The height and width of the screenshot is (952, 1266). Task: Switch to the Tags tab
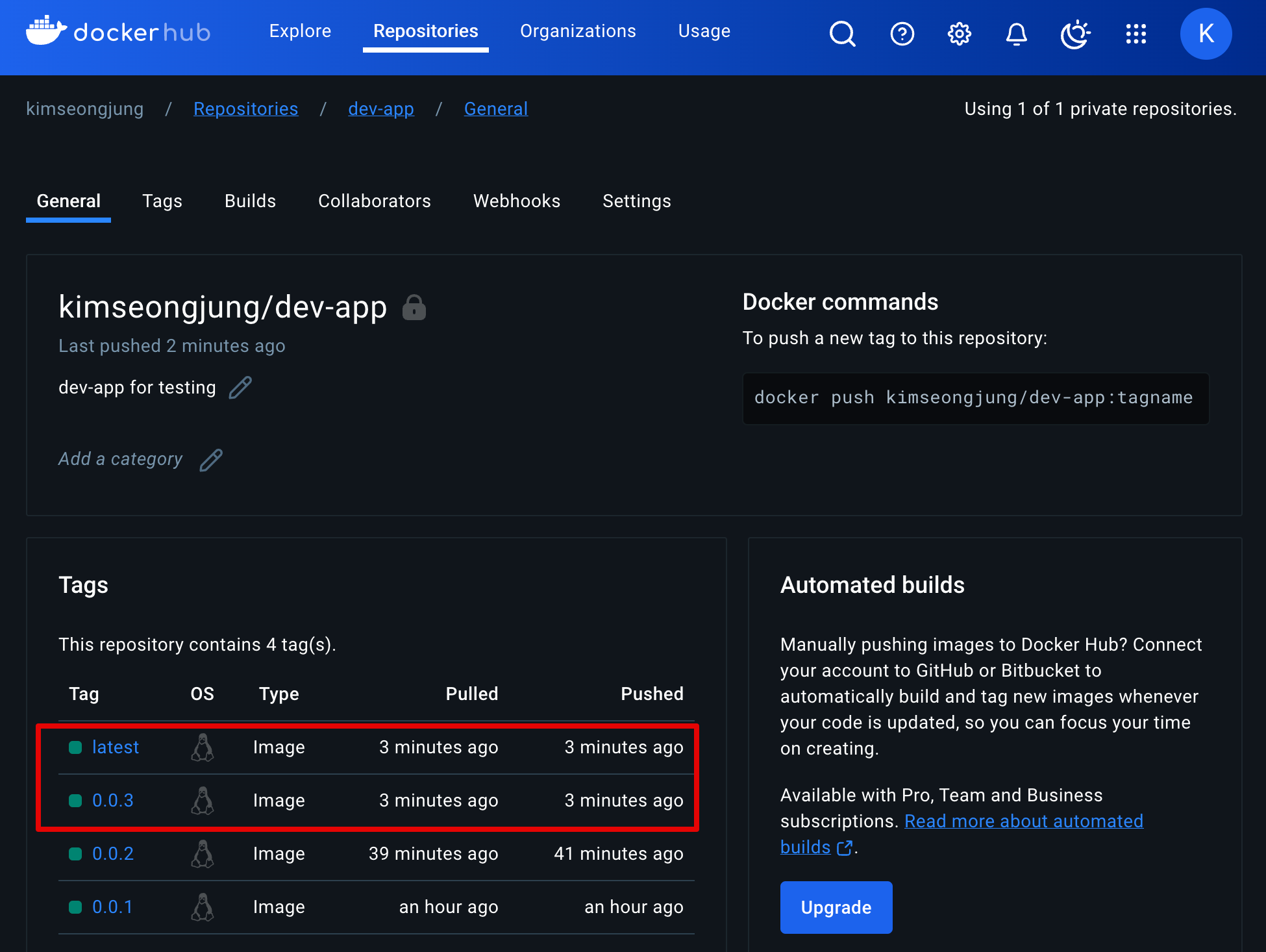tap(162, 201)
